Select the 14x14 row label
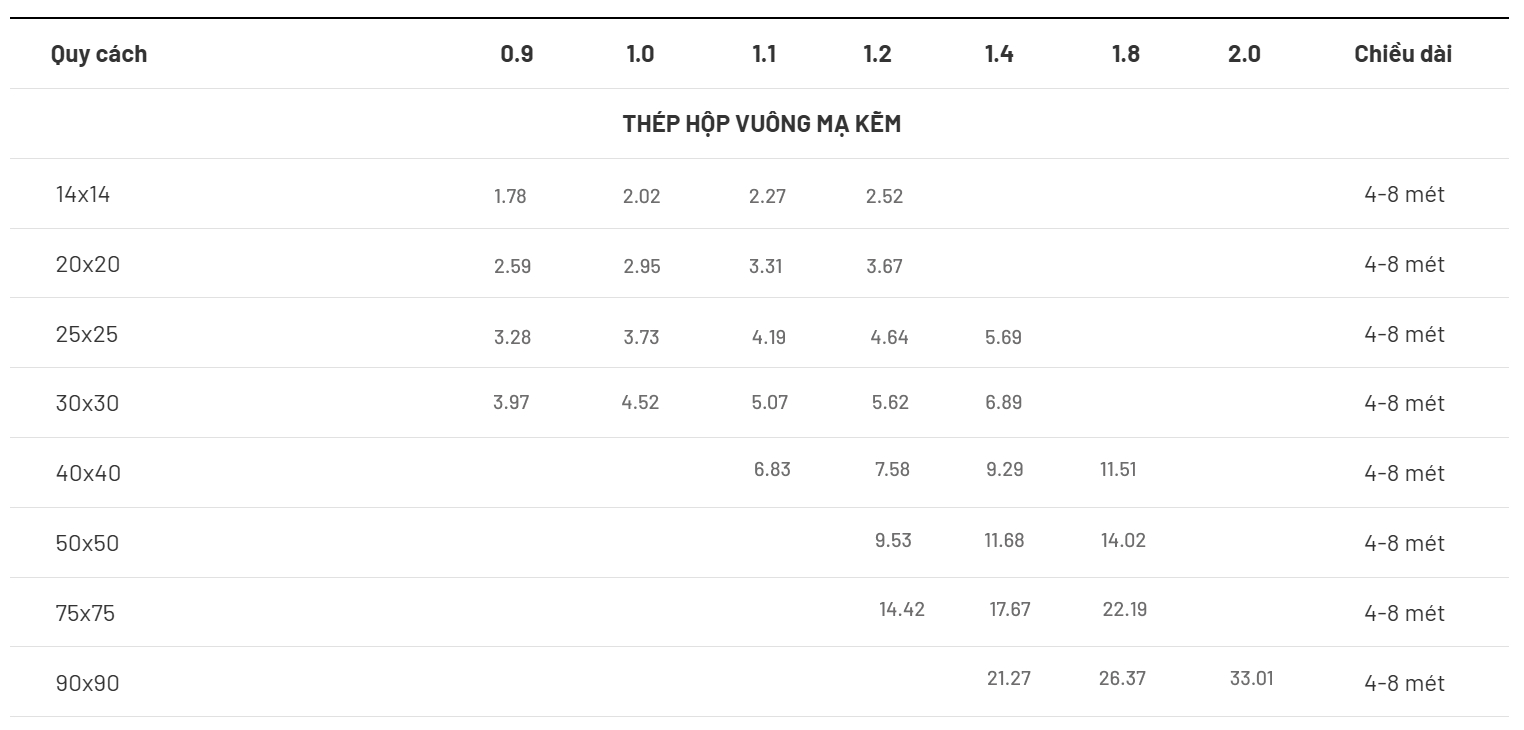The height and width of the screenshot is (730, 1524). click(x=83, y=194)
